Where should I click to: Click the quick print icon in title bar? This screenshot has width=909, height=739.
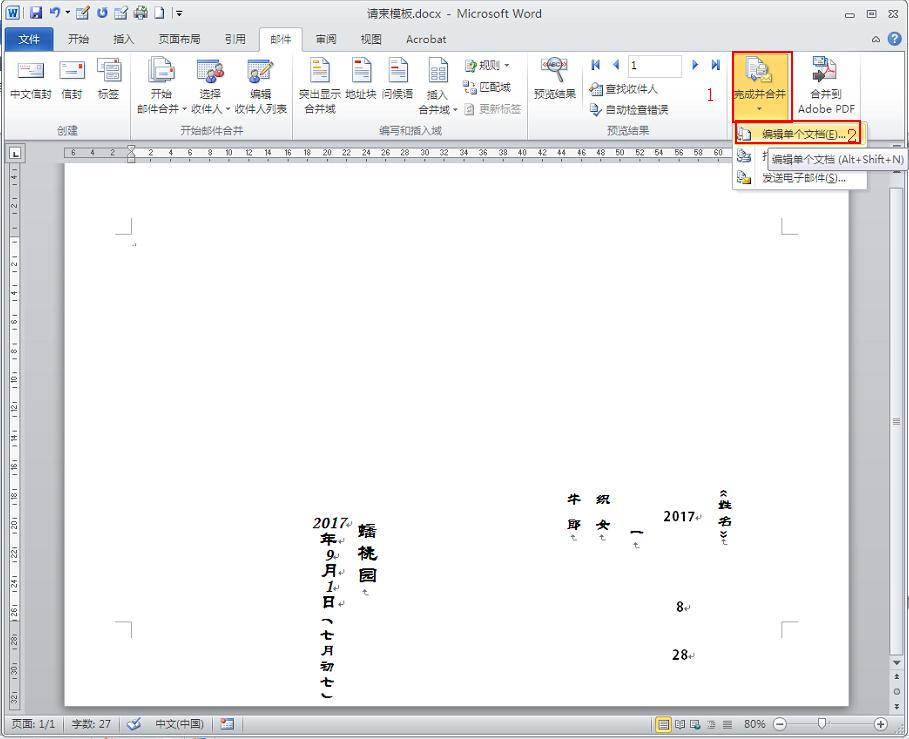click(x=140, y=13)
